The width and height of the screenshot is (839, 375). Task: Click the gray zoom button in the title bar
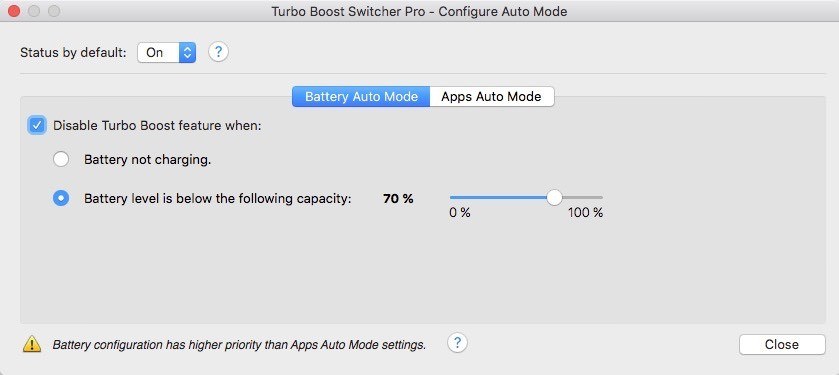click(54, 11)
